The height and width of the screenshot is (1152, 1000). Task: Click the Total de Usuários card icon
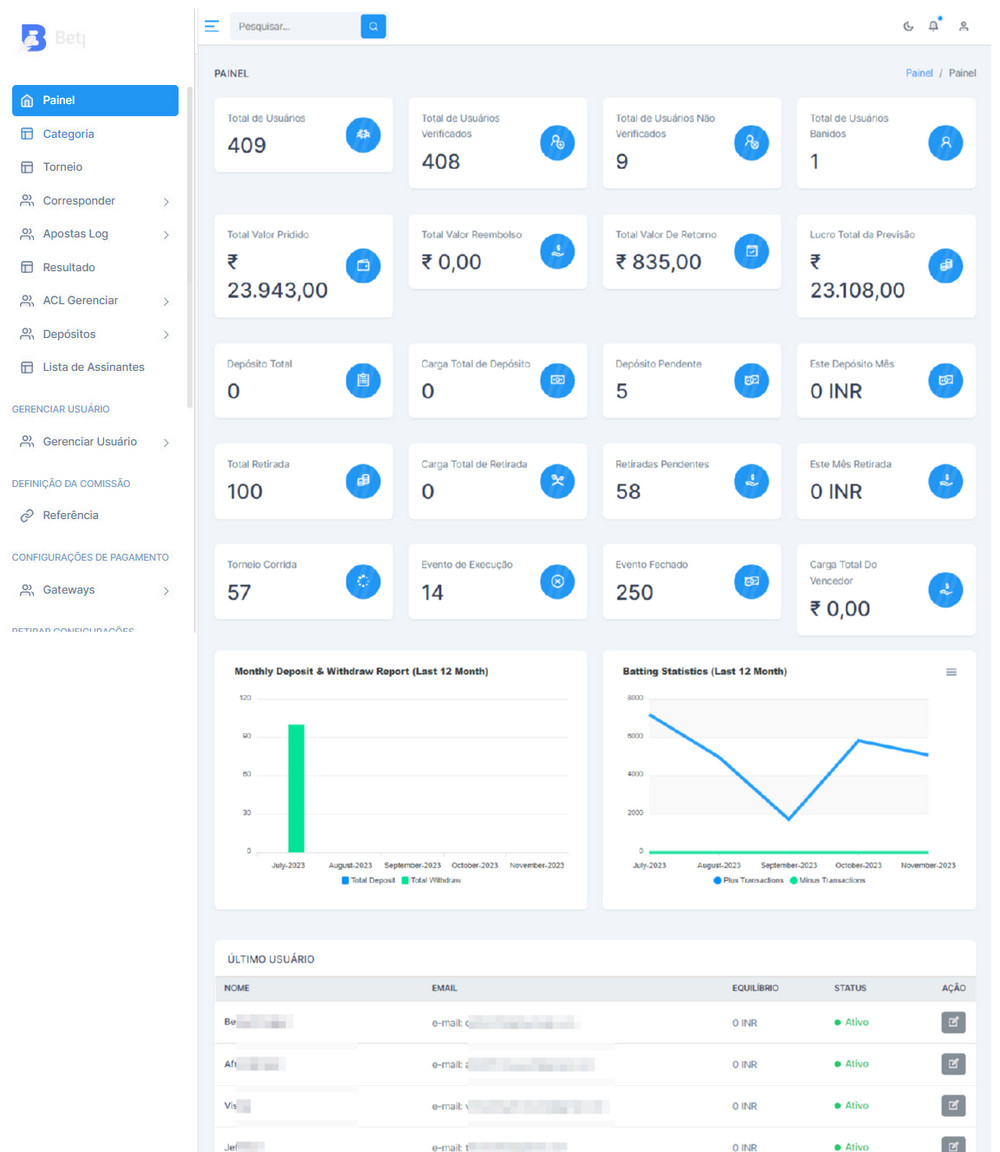click(363, 135)
